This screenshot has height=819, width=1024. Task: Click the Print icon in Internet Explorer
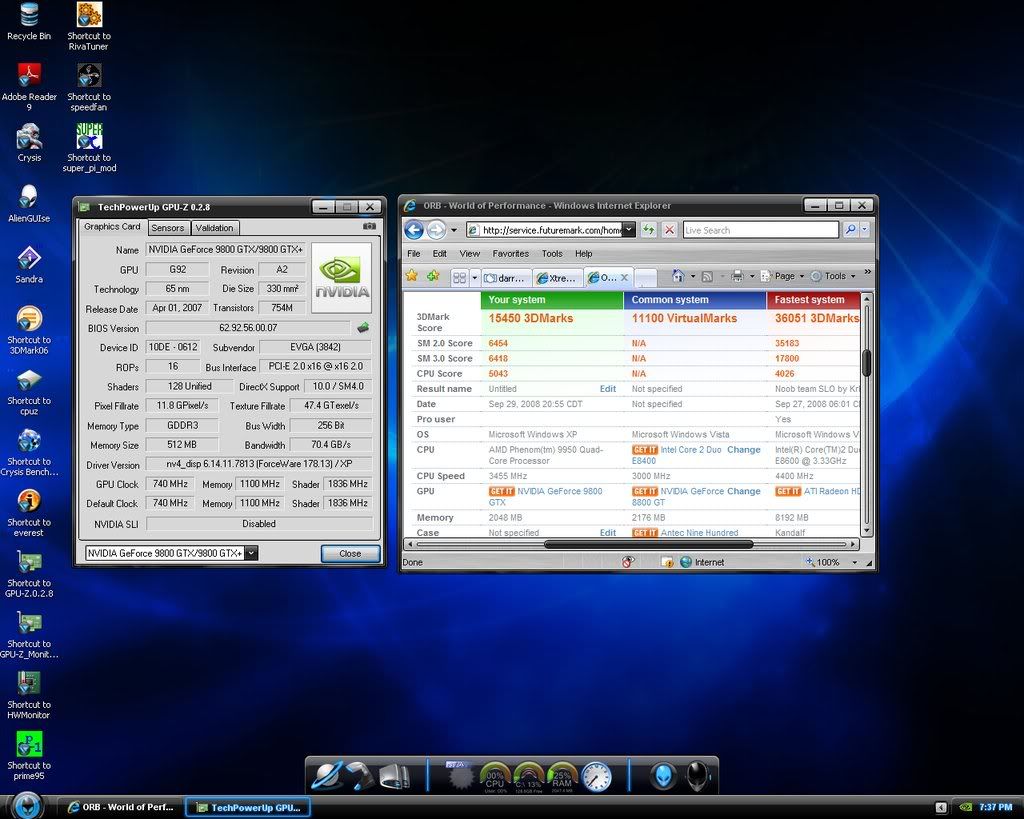[737, 276]
